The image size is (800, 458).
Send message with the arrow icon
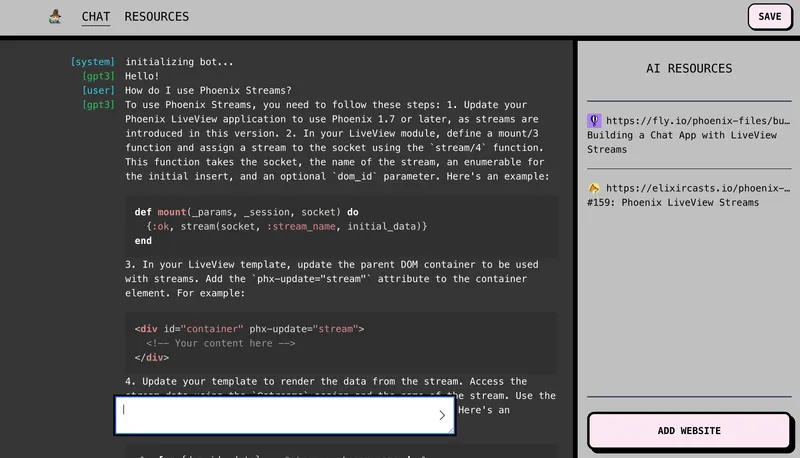[x=442, y=415]
